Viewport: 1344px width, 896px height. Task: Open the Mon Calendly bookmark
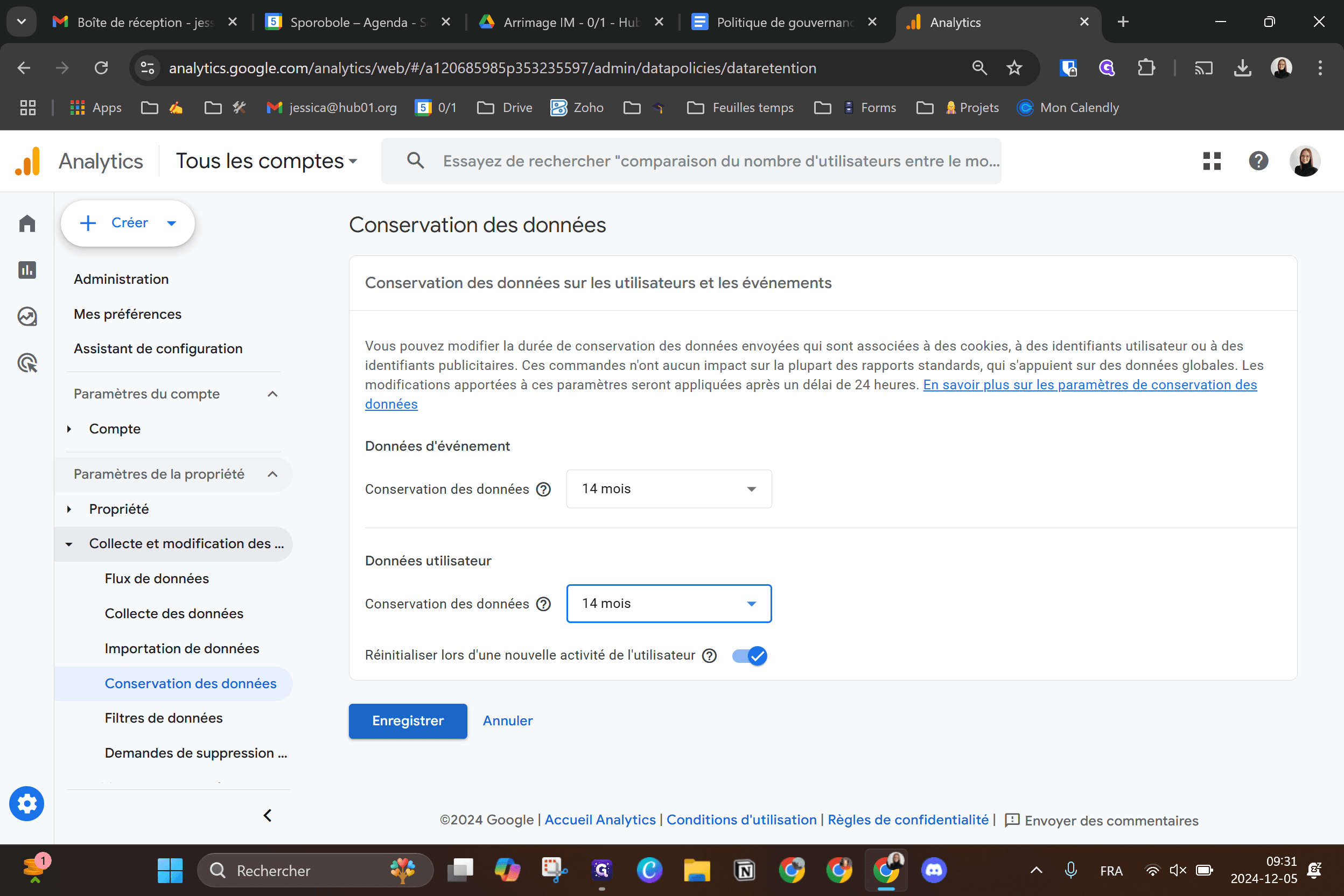click(x=1067, y=108)
